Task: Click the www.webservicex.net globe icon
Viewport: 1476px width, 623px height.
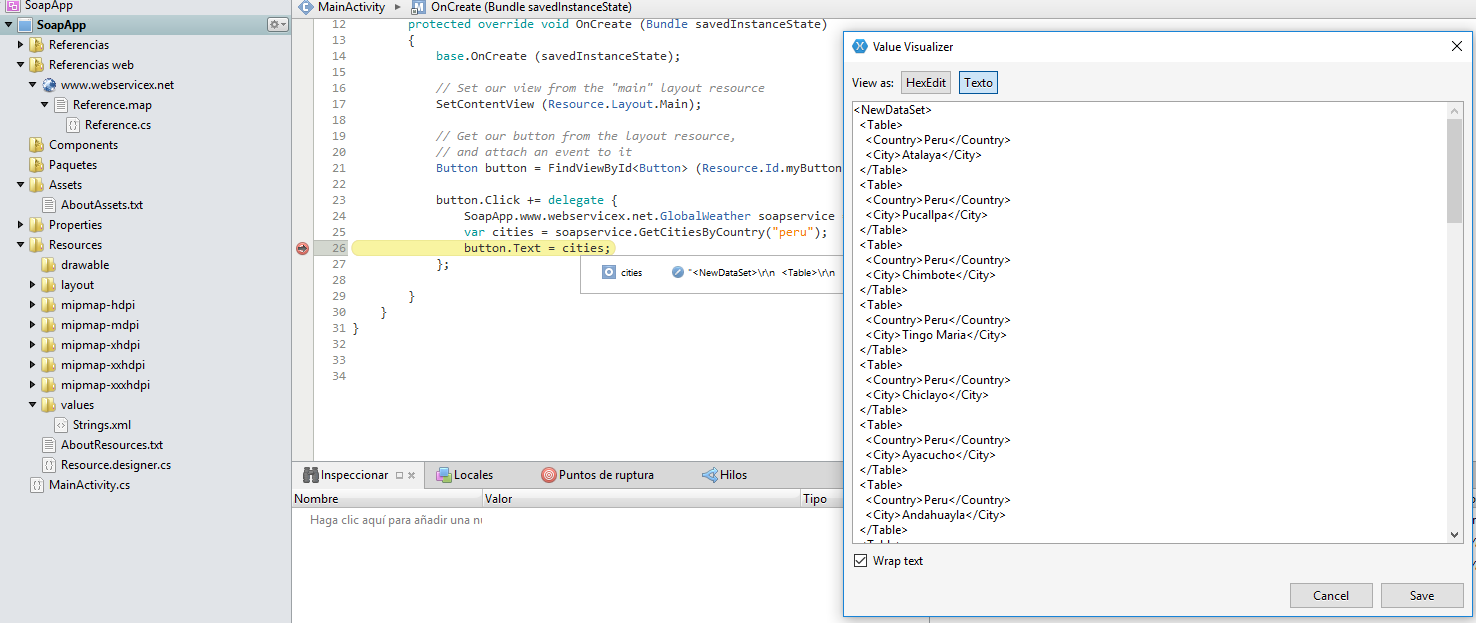Action: pos(49,85)
